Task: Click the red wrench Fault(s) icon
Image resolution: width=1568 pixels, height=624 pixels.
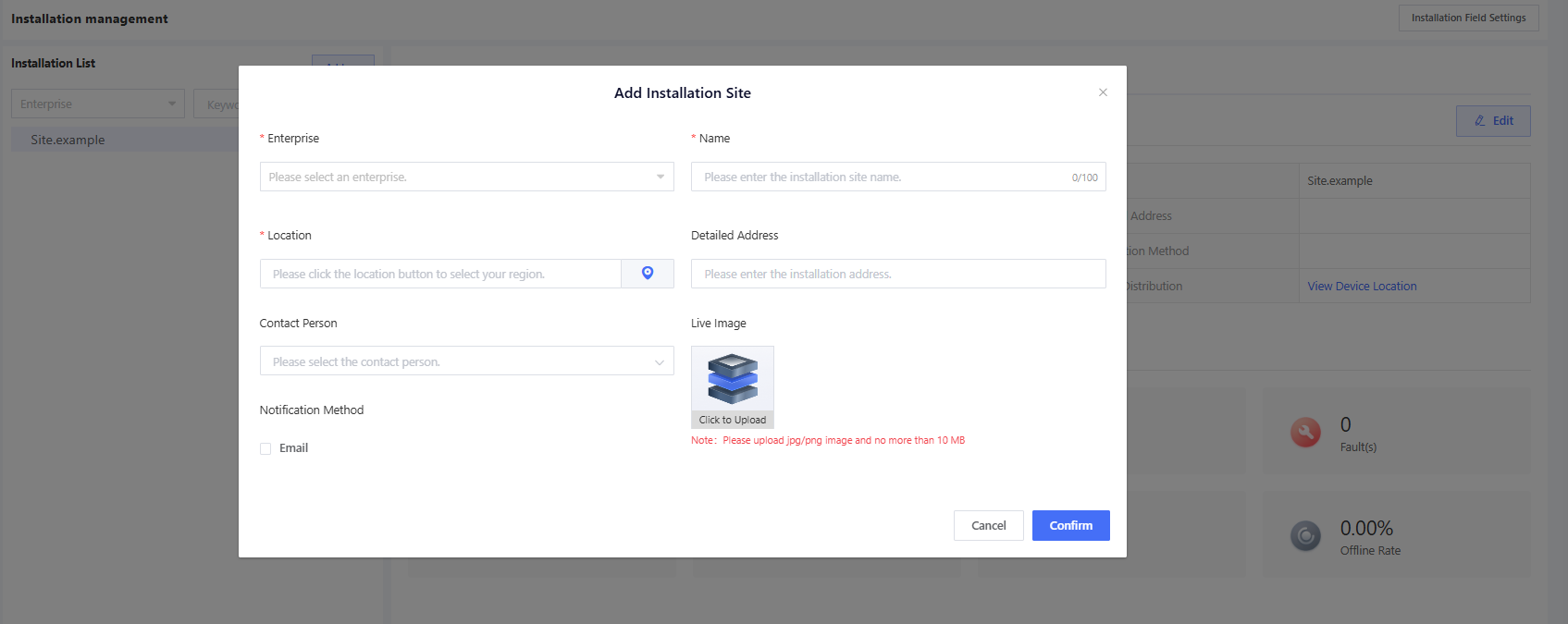Action: point(1305,432)
